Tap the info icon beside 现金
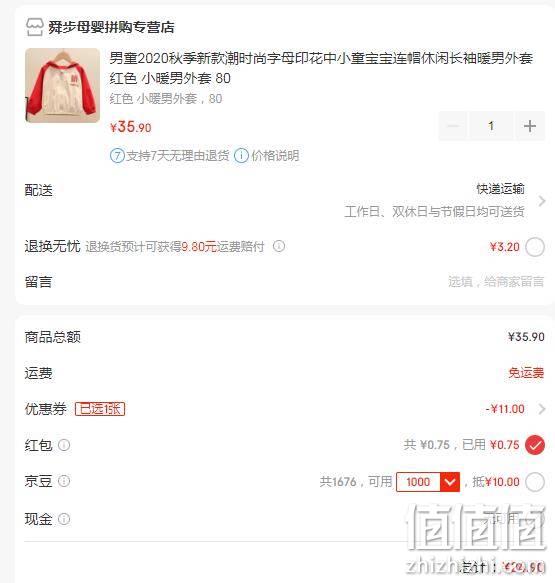Image resolution: width=555 pixels, height=583 pixels. click(x=64, y=519)
